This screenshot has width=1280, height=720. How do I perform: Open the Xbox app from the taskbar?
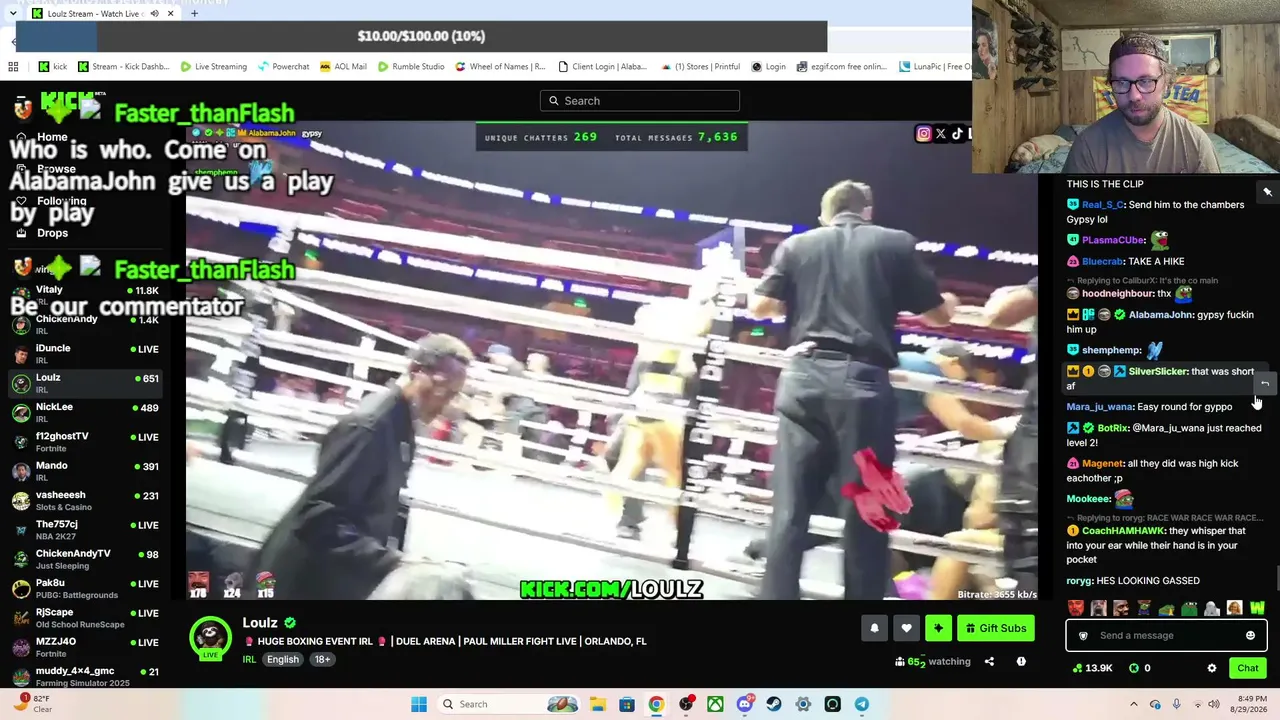click(715, 704)
